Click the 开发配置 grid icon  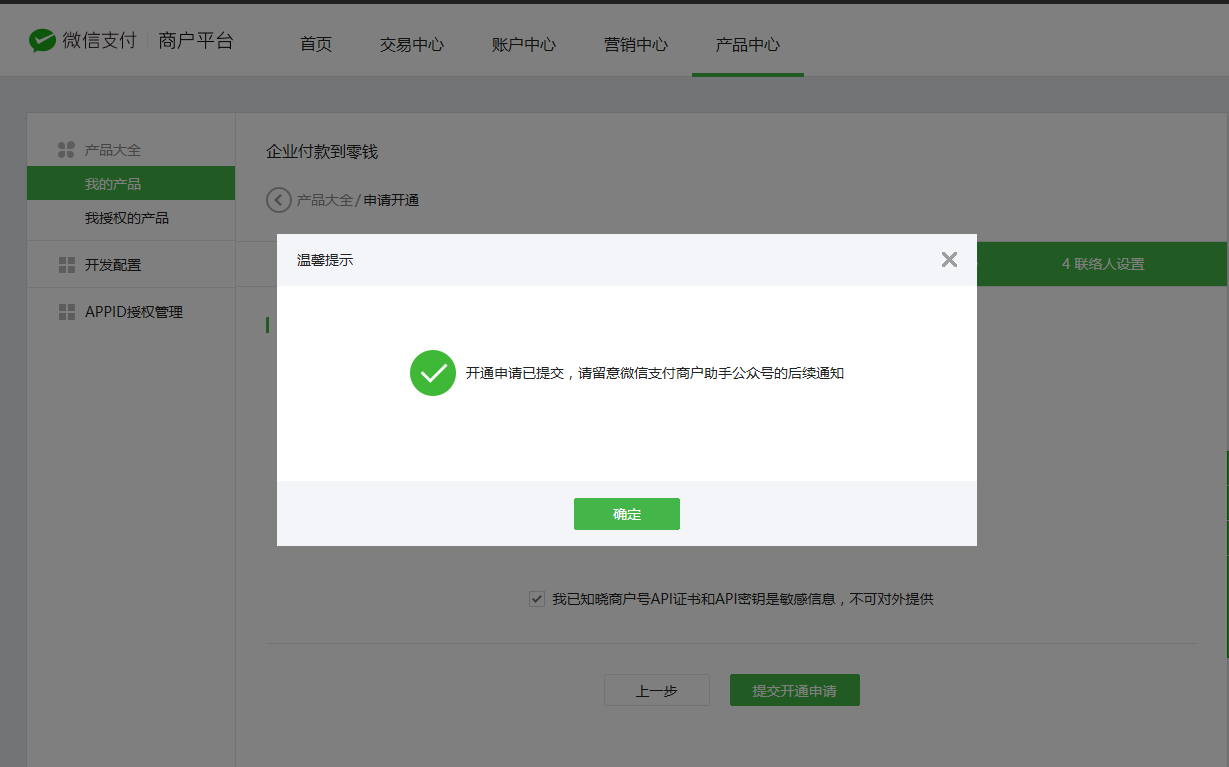click(x=67, y=265)
